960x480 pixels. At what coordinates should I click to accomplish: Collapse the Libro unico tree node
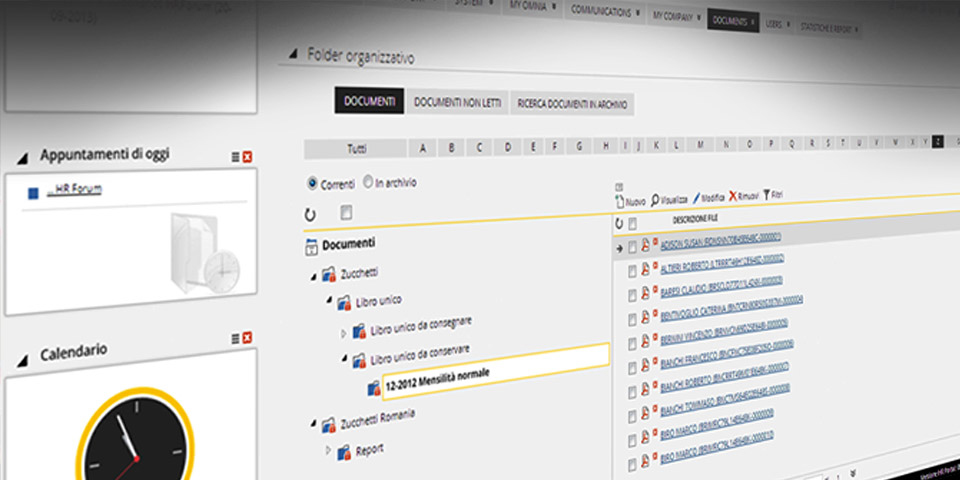coord(329,299)
